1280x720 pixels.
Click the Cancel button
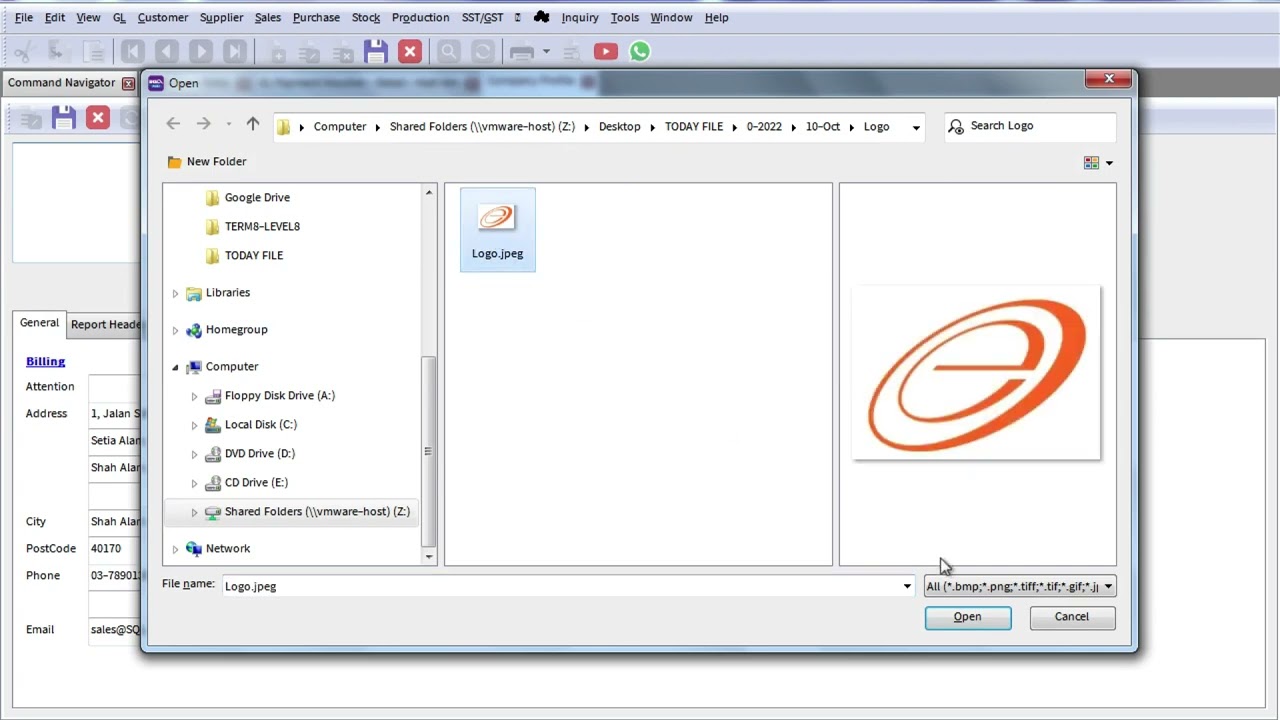[1071, 617]
